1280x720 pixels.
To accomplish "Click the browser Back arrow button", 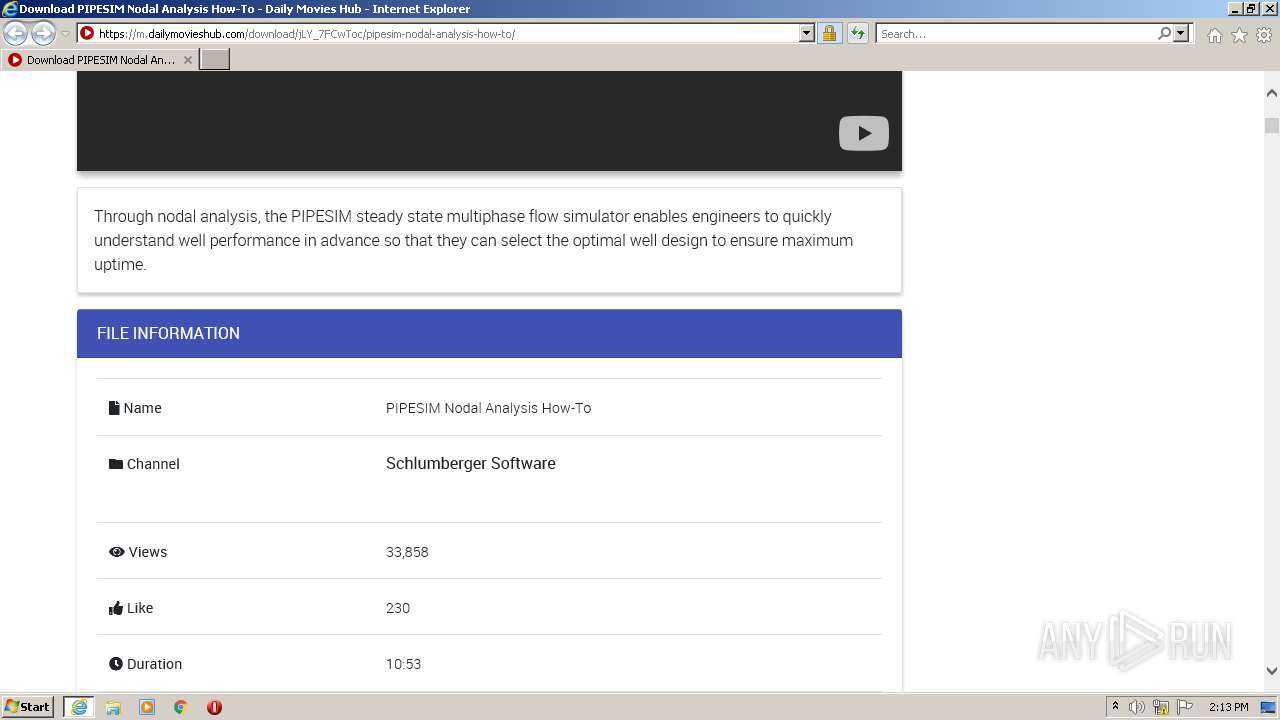I will pos(16,33).
